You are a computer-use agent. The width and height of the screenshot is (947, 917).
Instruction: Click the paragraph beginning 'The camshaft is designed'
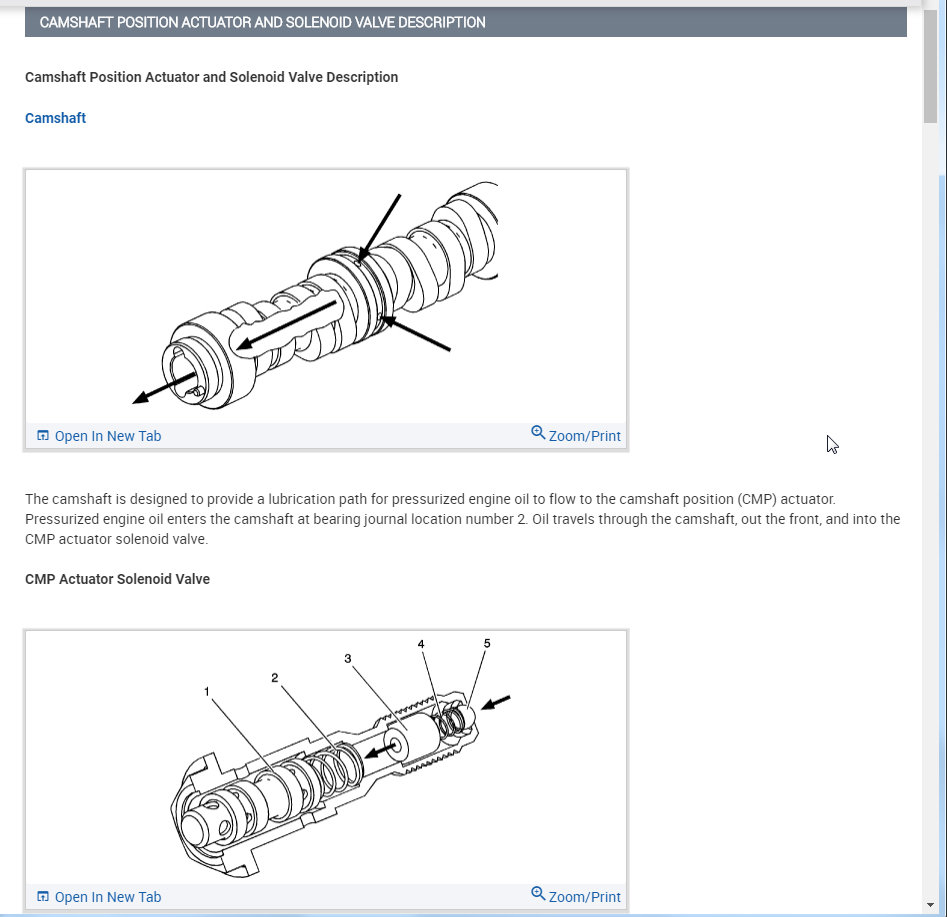coord(463,519)
